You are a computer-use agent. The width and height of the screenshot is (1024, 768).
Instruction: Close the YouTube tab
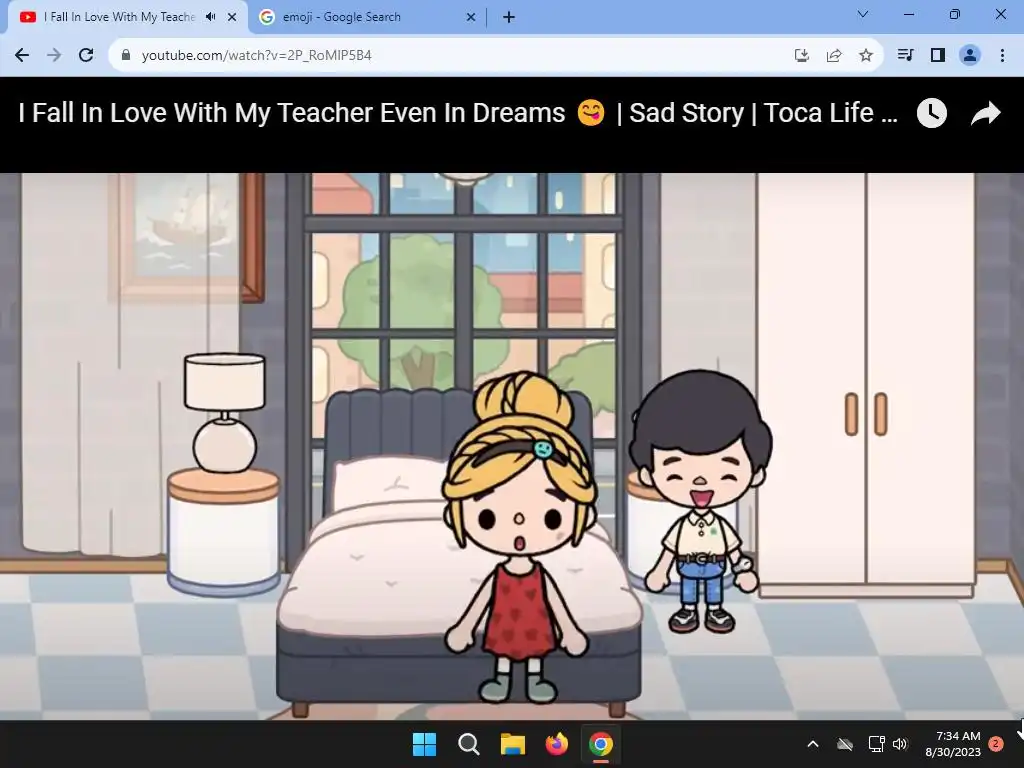pos(232,17)
